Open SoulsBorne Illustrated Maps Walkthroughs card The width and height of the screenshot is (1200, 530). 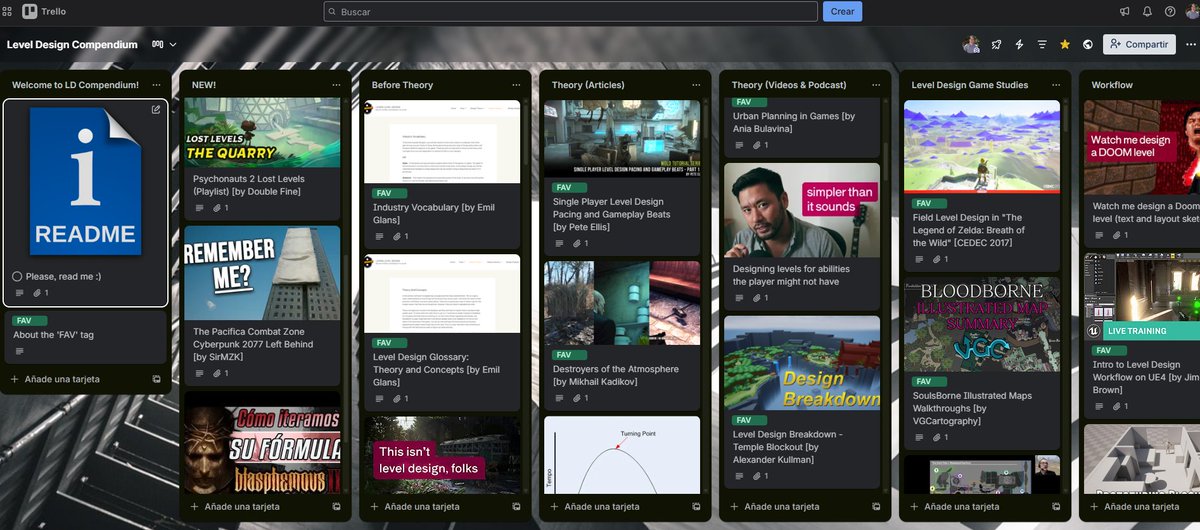pos(982,364)
